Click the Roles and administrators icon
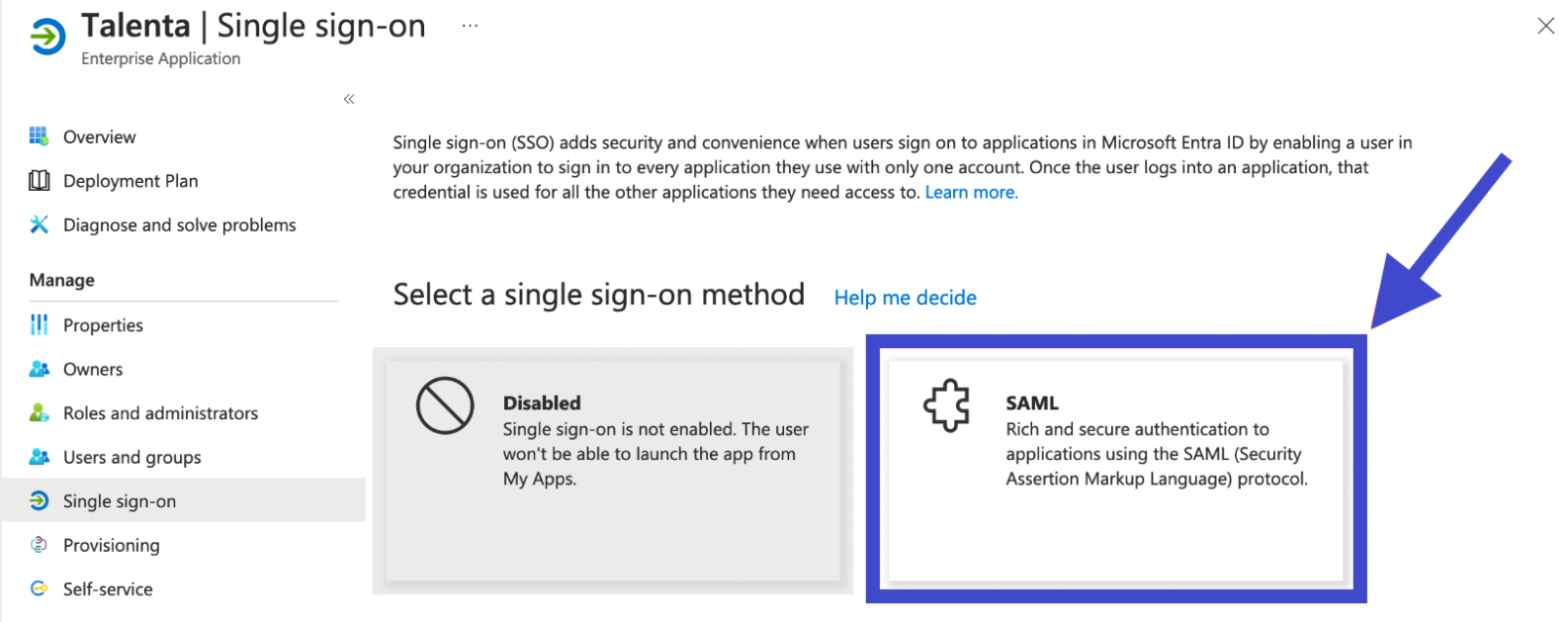This screenshot has height=622, width=1568. (39, 412)
